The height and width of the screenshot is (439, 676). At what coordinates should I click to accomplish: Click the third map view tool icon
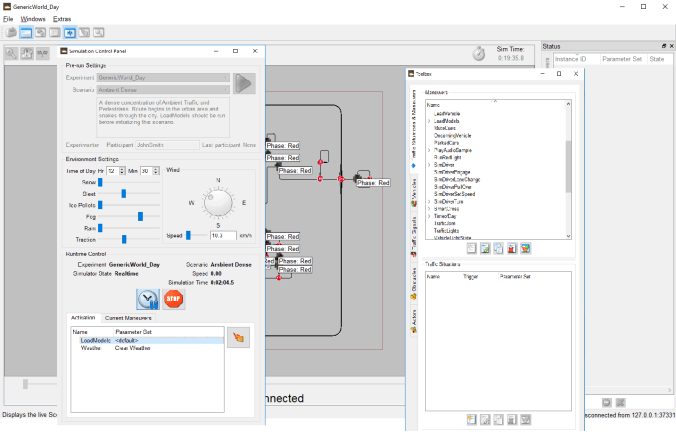click(x=42, y=53)
